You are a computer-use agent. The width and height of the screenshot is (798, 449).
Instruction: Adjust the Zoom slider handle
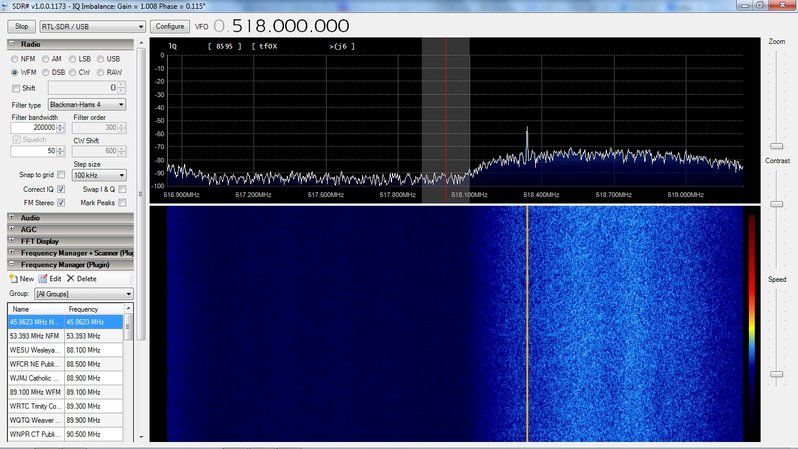click(x=777, y=146)
